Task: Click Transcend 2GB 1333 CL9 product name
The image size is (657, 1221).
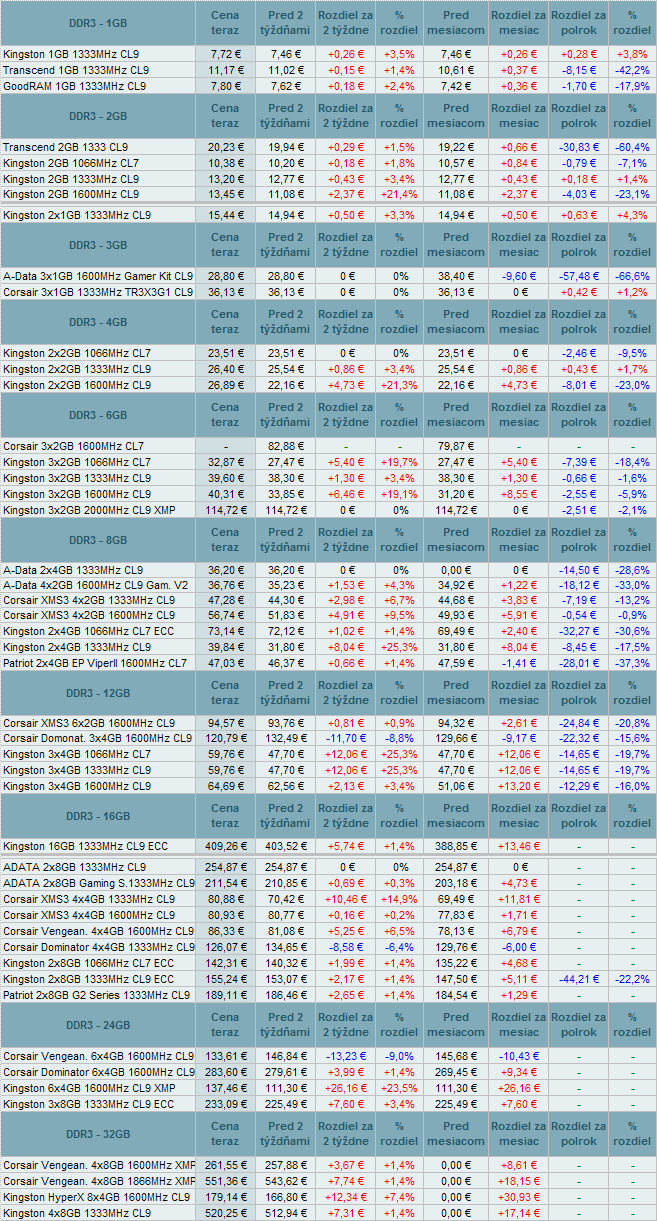Action: coord(65,146)
